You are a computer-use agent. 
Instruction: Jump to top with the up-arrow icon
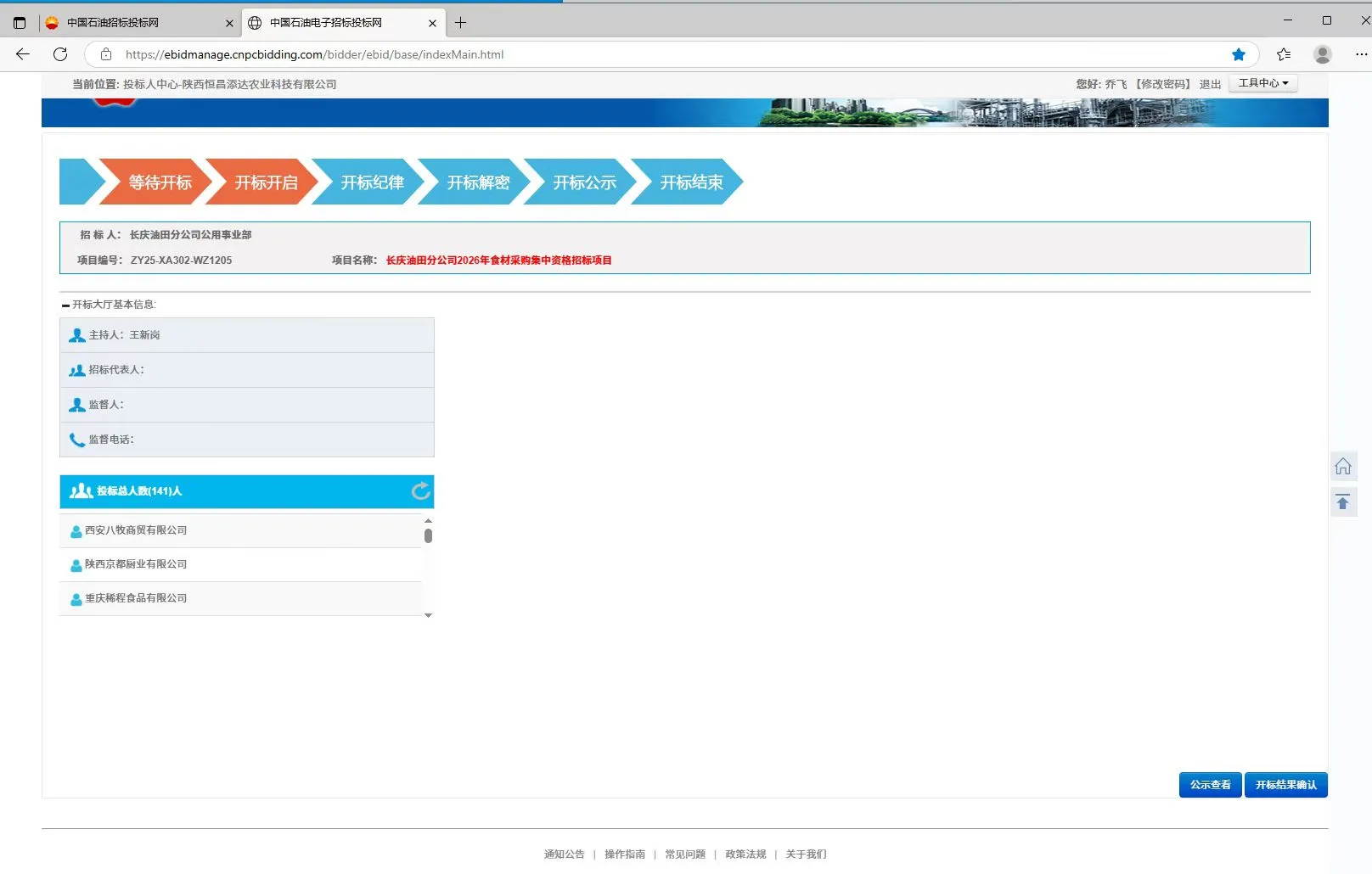pos(1343,501)
